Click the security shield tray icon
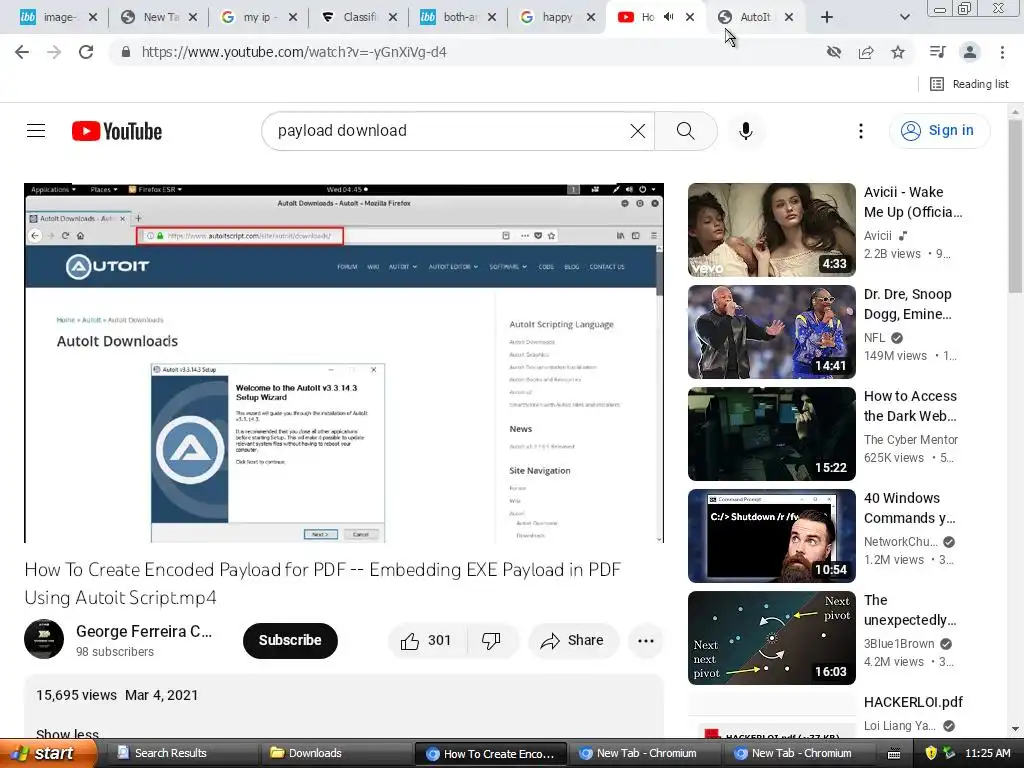The height and width of the screenshot is (768, 1024). (931, 753)
